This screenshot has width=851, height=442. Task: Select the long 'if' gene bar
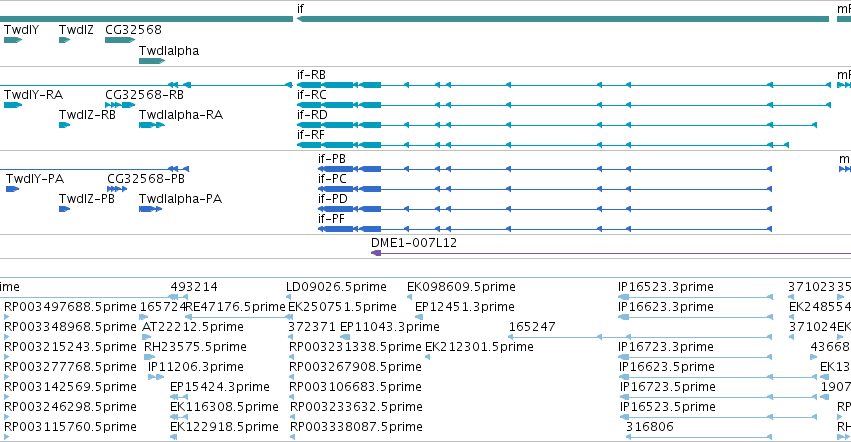pyautogui.click(x=563, y=19)
